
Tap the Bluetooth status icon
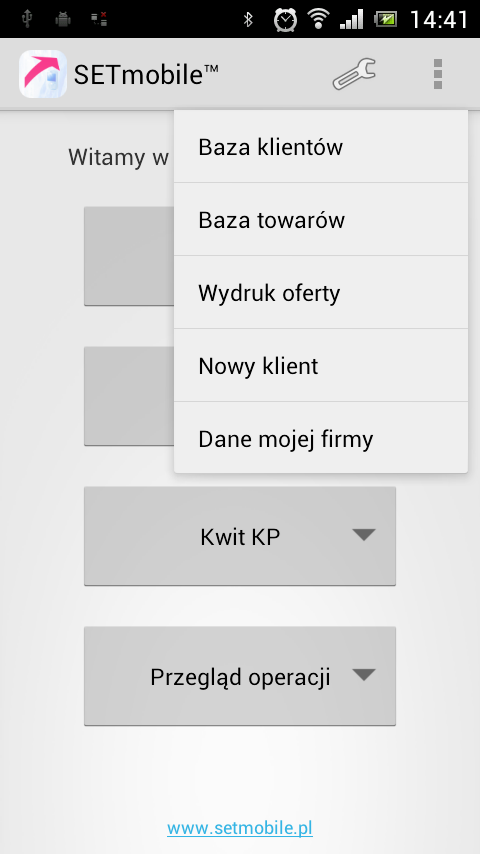(x=248, y=20)
